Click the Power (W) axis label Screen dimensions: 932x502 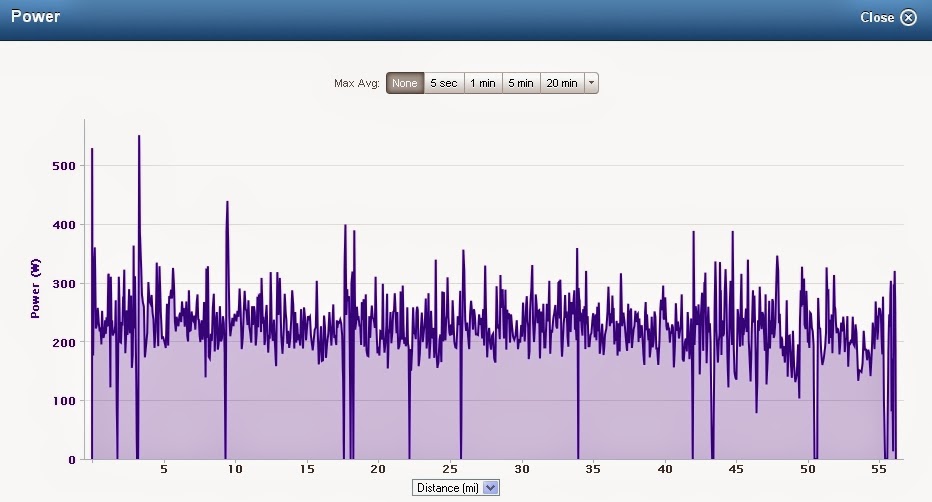(36, 288)
